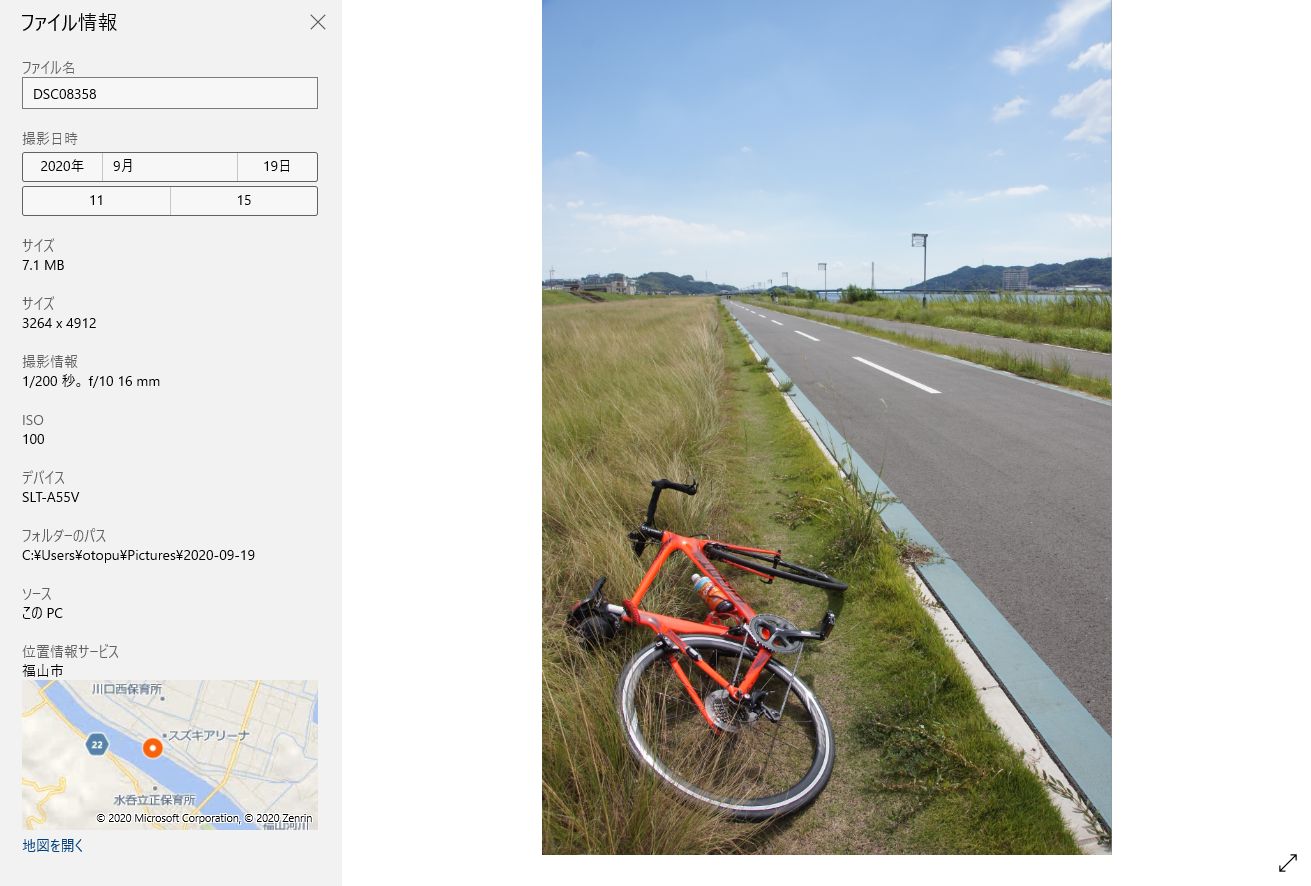This screenshot has width=1311, height=886.
Task: Click the Microsoft Zenrin copyright text
Action: point(204,818)
